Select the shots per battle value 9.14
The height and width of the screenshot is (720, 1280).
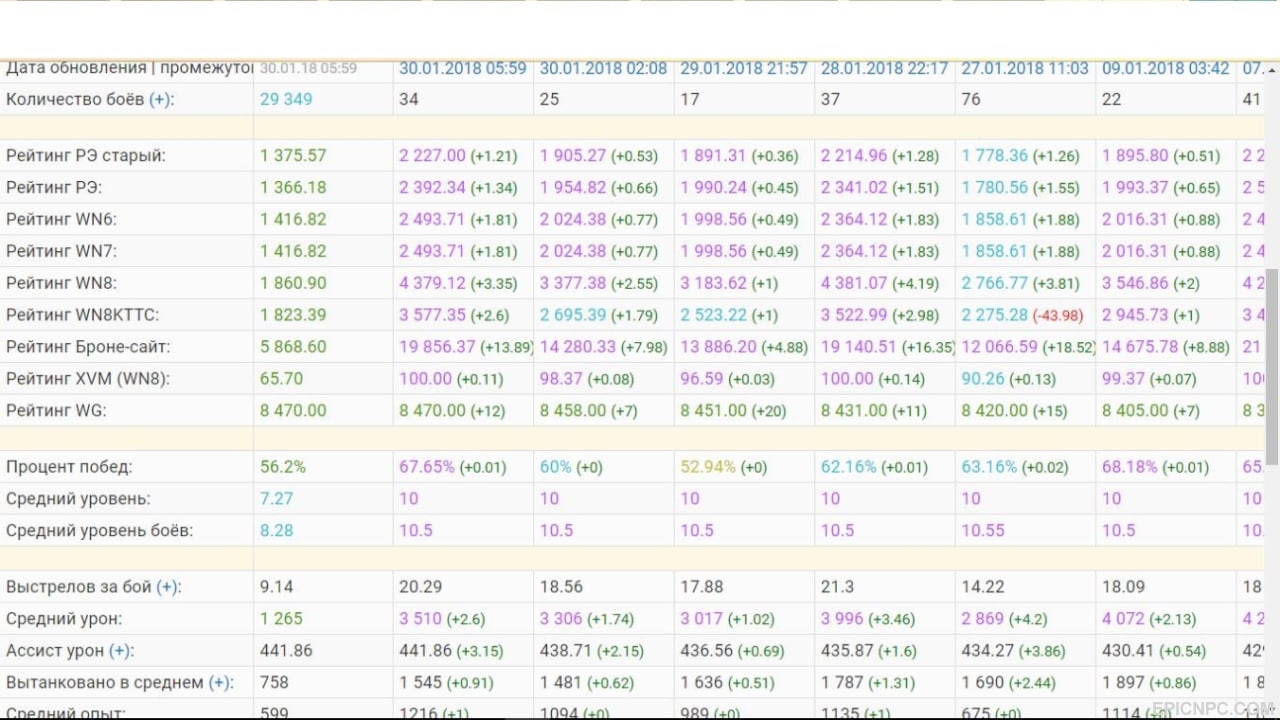pos(277,587)
